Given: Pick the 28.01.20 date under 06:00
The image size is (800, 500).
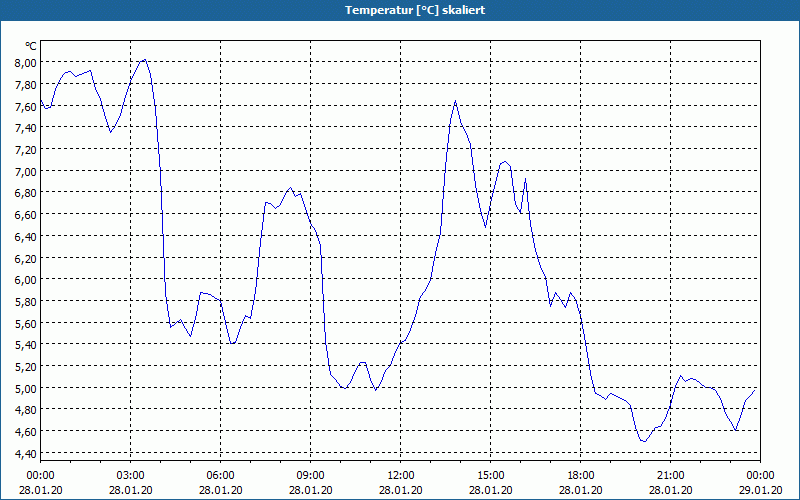Looking at the screenshot, I should click(220, 490).
